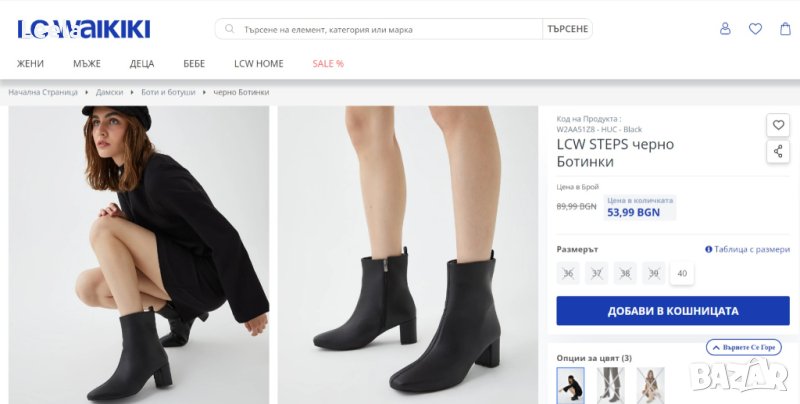Viewport: 800px width, 404px height.
Task: Choose the black color option thumbnail
Action: [571, 383]
